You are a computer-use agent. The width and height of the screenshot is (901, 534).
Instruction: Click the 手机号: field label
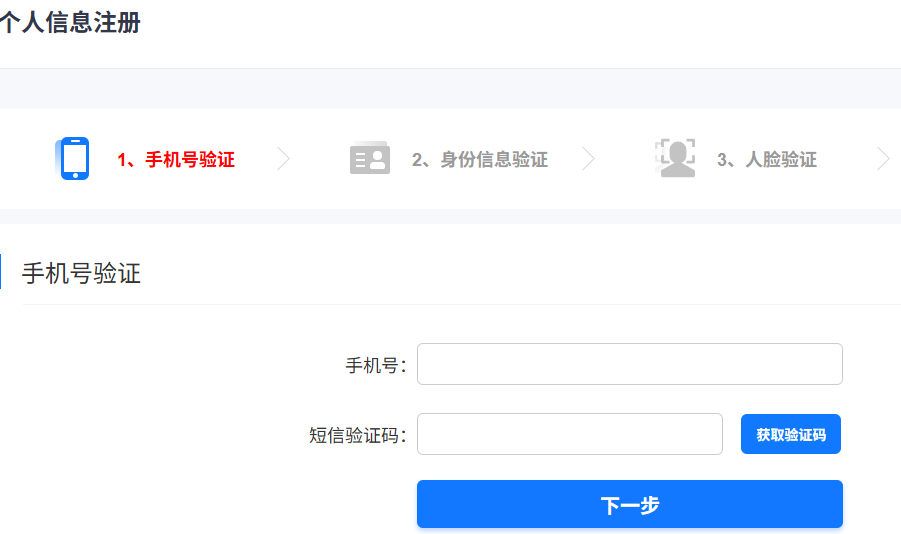[376, 366]
